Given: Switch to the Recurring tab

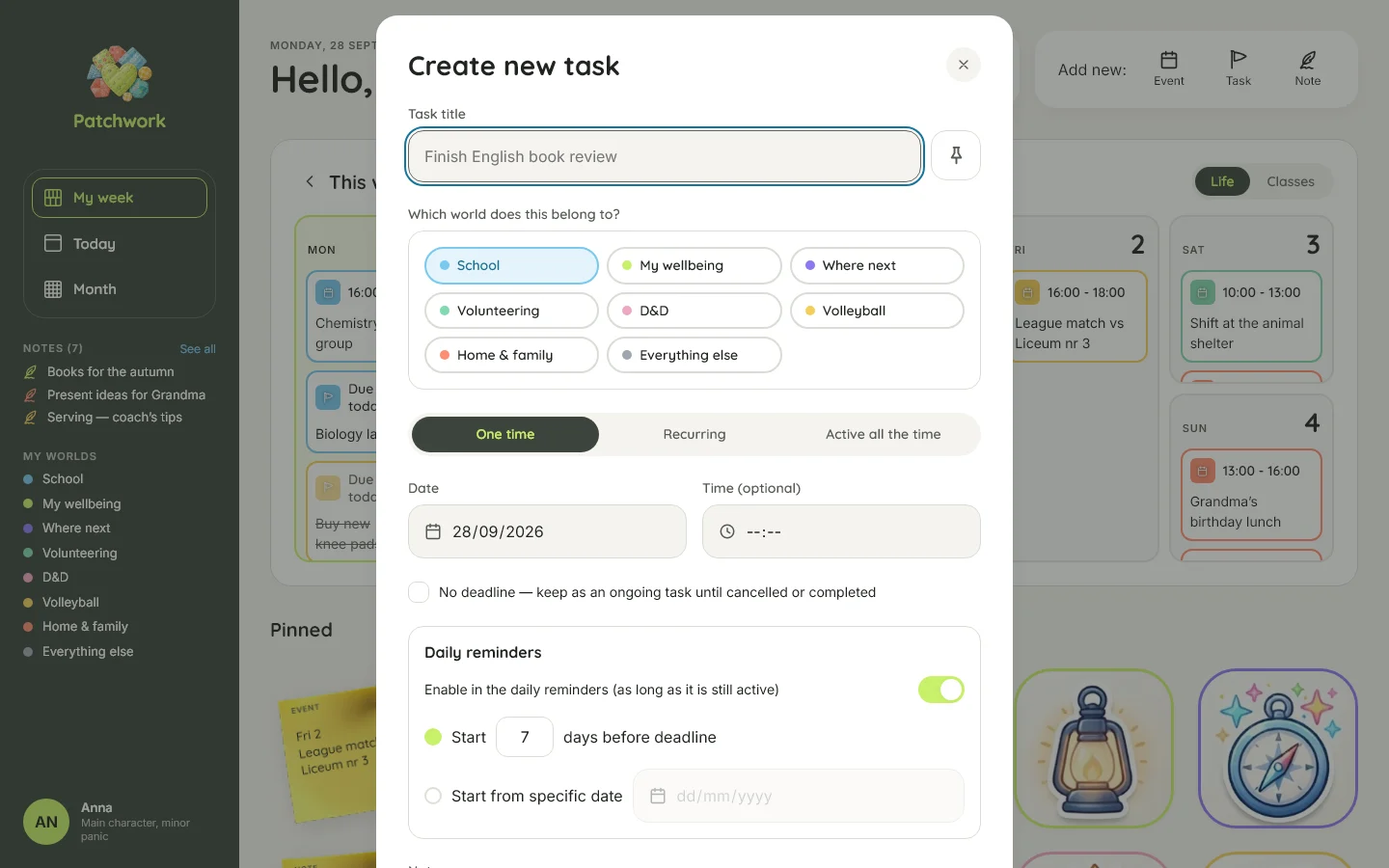Looking at the screenshot, I should point(694,434).
